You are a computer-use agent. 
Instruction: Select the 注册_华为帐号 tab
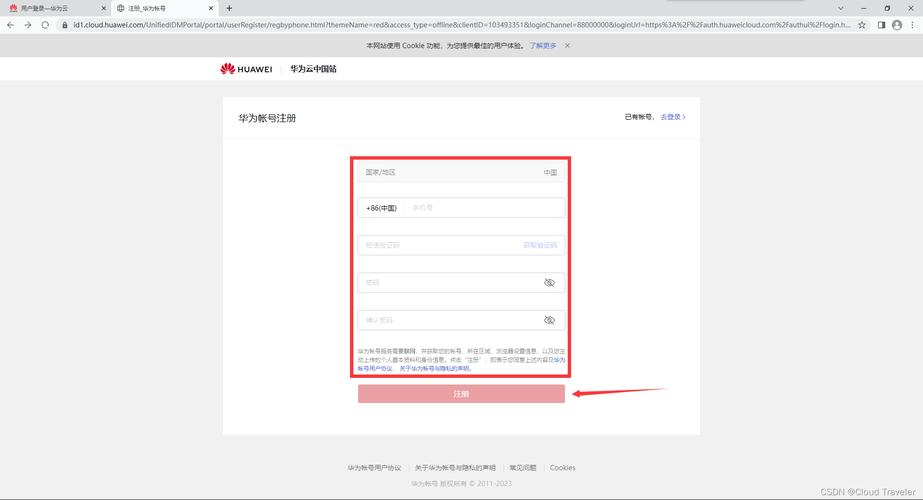click(164, 8)
